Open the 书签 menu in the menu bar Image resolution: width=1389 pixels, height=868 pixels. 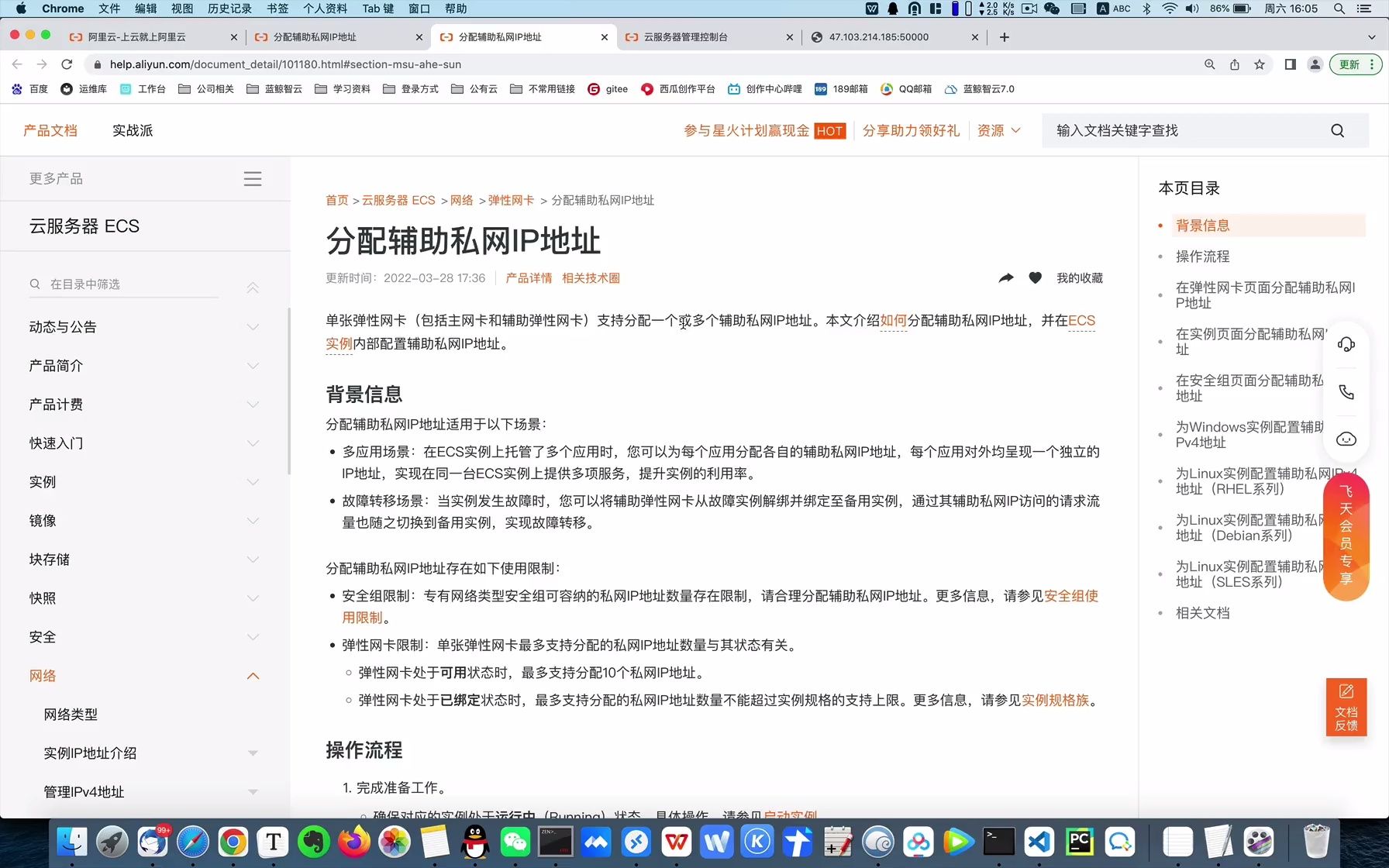[277, 9]
